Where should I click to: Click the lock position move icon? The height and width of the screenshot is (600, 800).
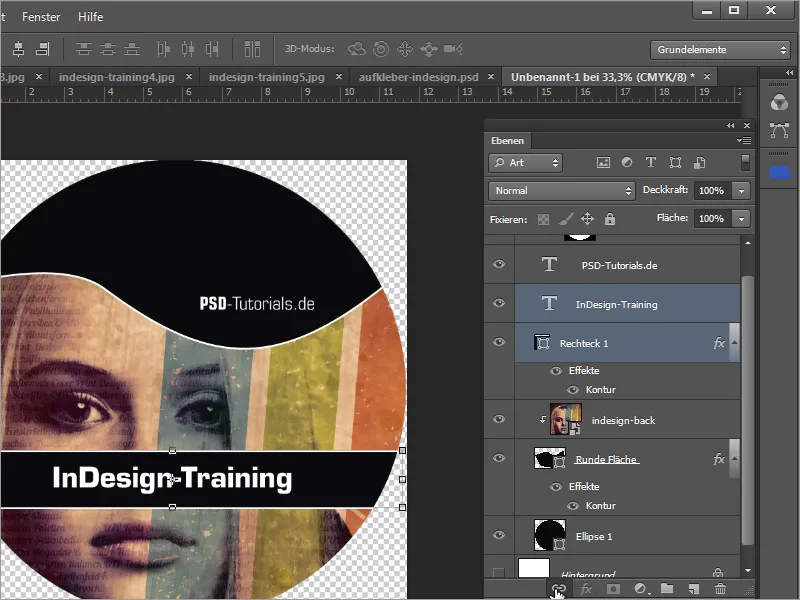587,218
